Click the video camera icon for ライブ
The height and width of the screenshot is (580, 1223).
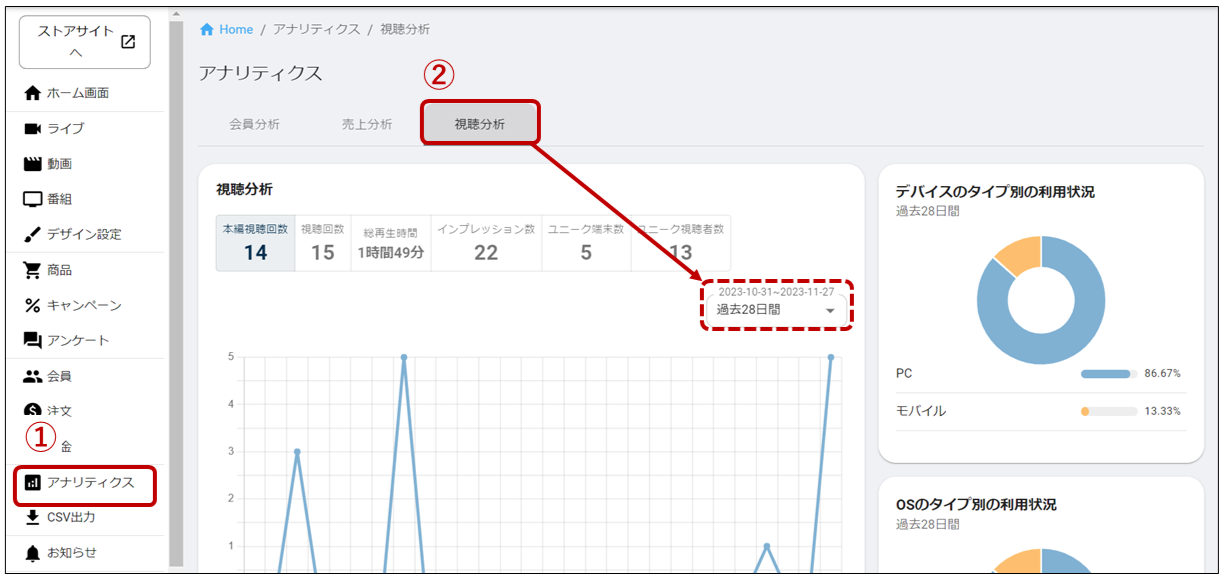tap(33, 128)
